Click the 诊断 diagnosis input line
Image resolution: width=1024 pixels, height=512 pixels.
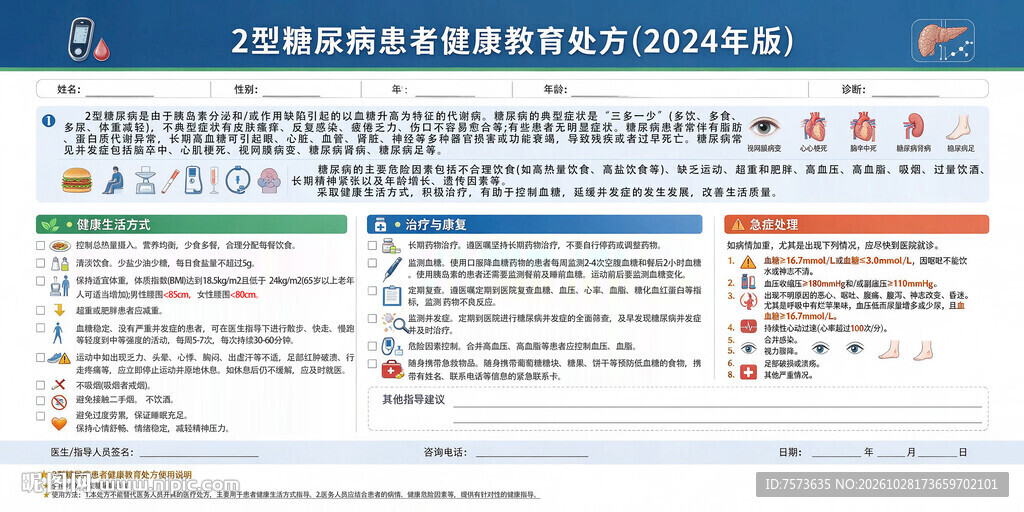click(x=905, y=95)
